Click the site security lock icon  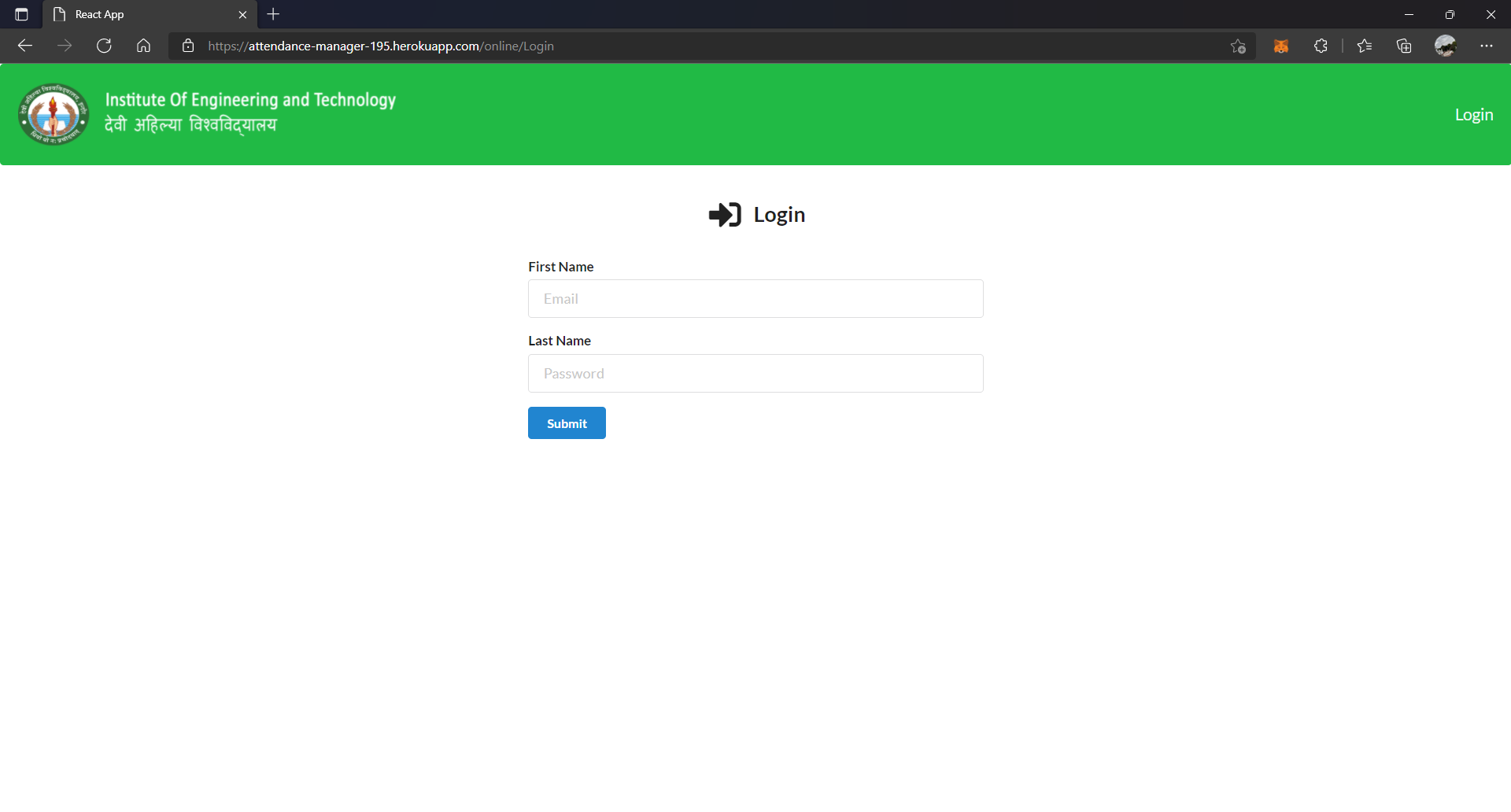coord(187,46)
